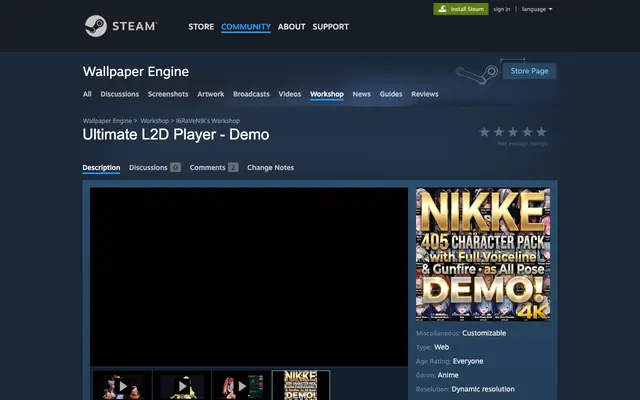The image size is (640, 400).
Task: Select the Description tab
Action: click(101, 167)
